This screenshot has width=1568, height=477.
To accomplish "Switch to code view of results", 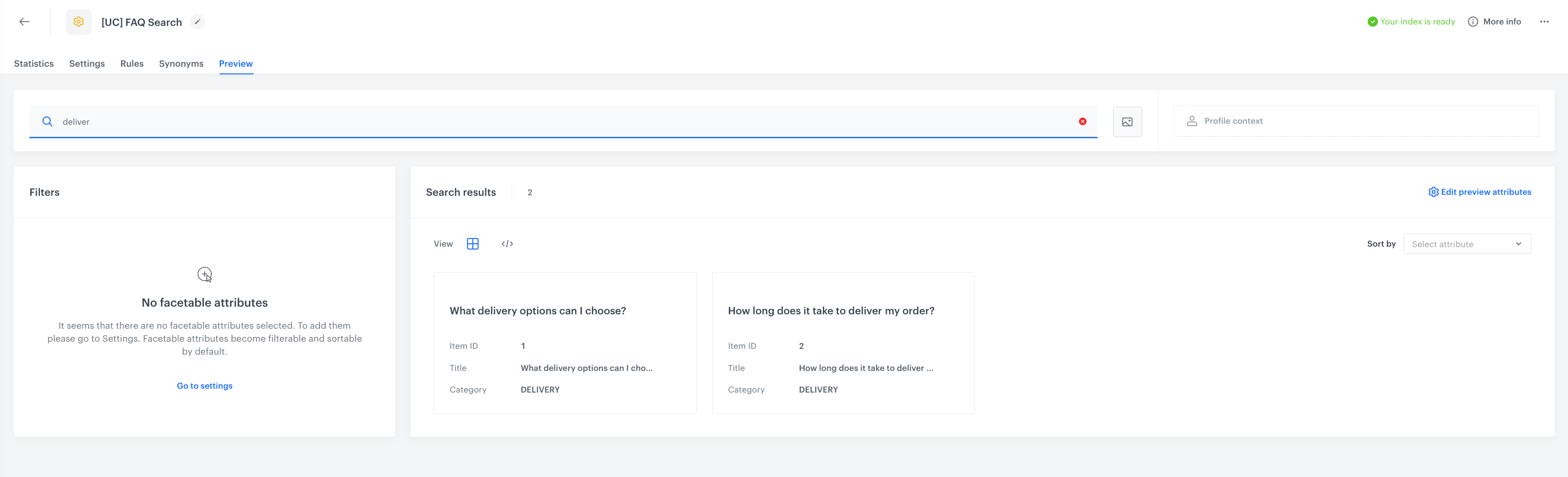I will pyautogui.click(x=507, y=244).
